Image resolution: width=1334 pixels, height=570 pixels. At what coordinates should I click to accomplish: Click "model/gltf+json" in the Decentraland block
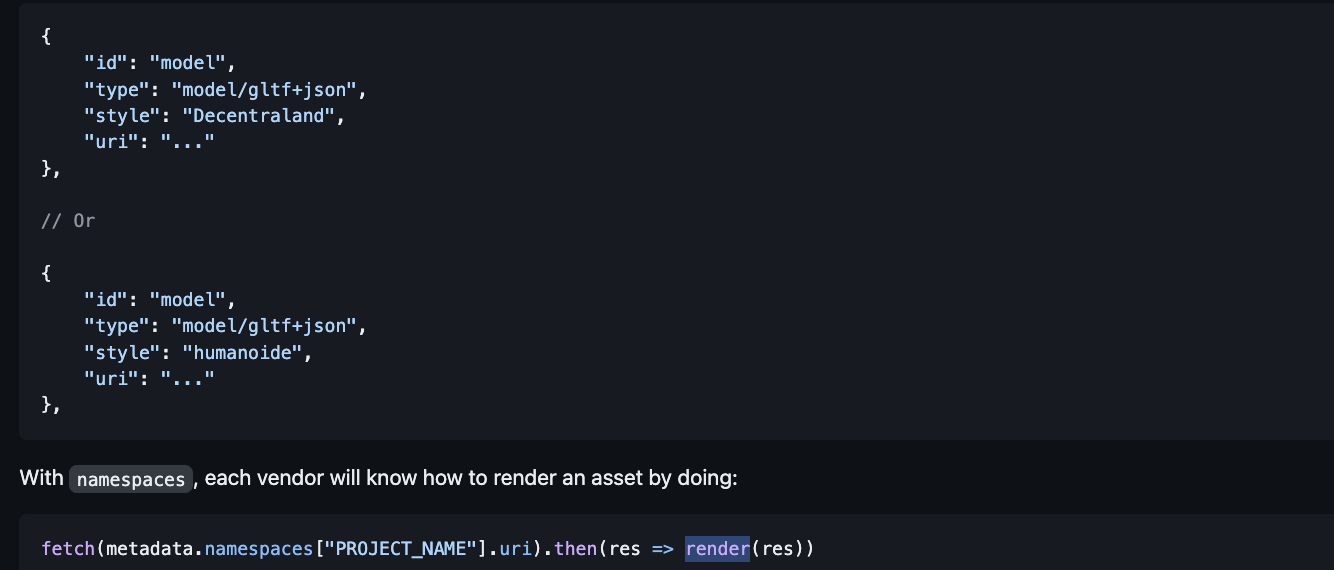click(x=263, y=89)
